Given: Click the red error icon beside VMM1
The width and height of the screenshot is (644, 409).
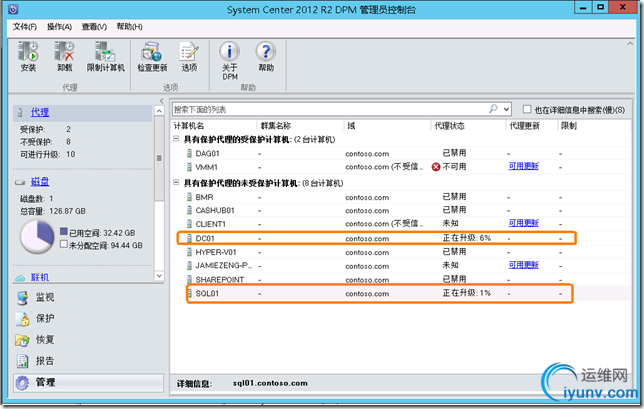Looking at the screenshot, I should [x=436, y=167].
